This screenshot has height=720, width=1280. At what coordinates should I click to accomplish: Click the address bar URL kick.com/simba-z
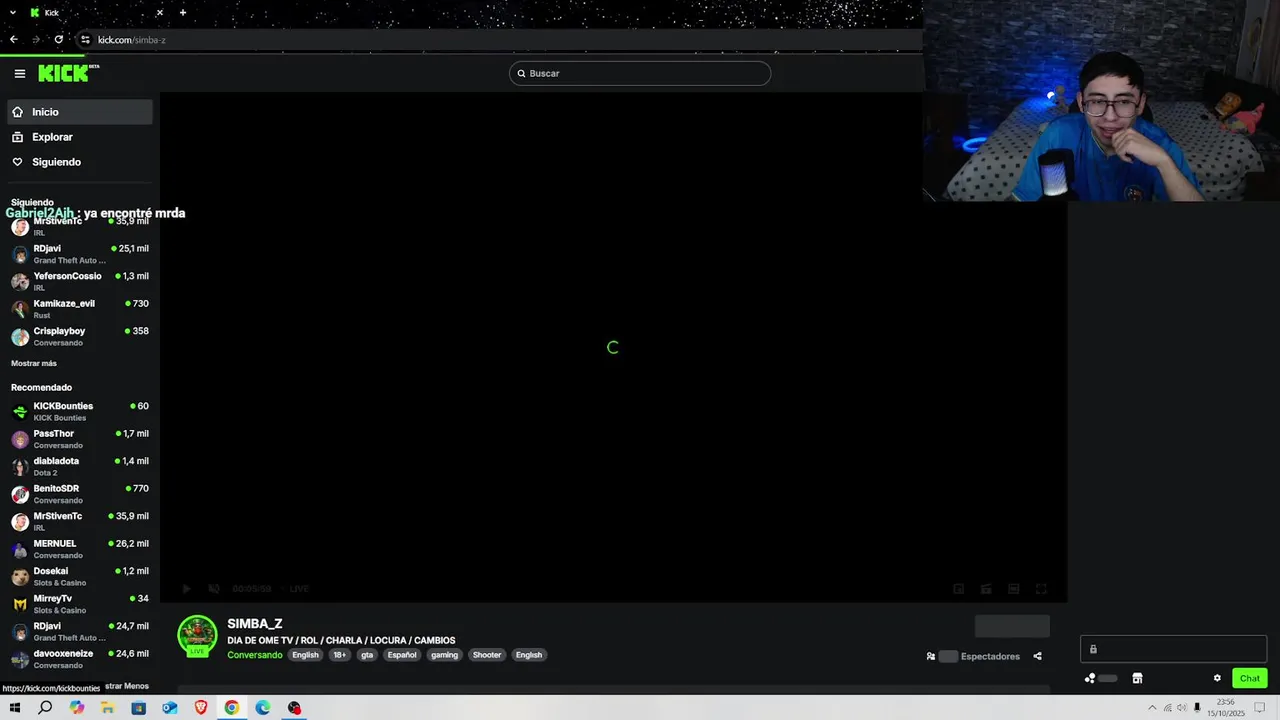[132, 40]
